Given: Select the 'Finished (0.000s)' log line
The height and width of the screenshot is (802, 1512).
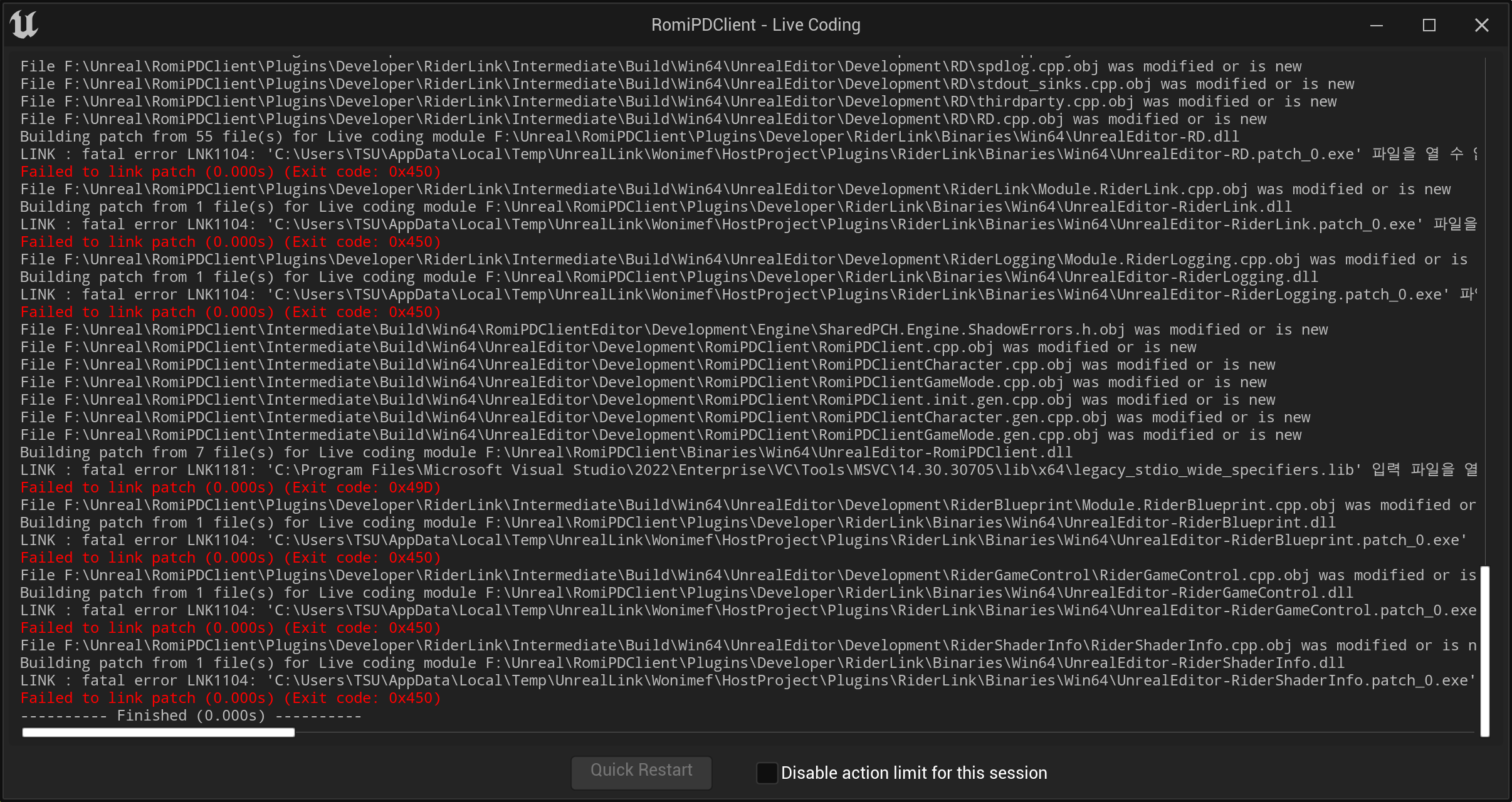Looking at the screenshot, I should tap(191, 716).
